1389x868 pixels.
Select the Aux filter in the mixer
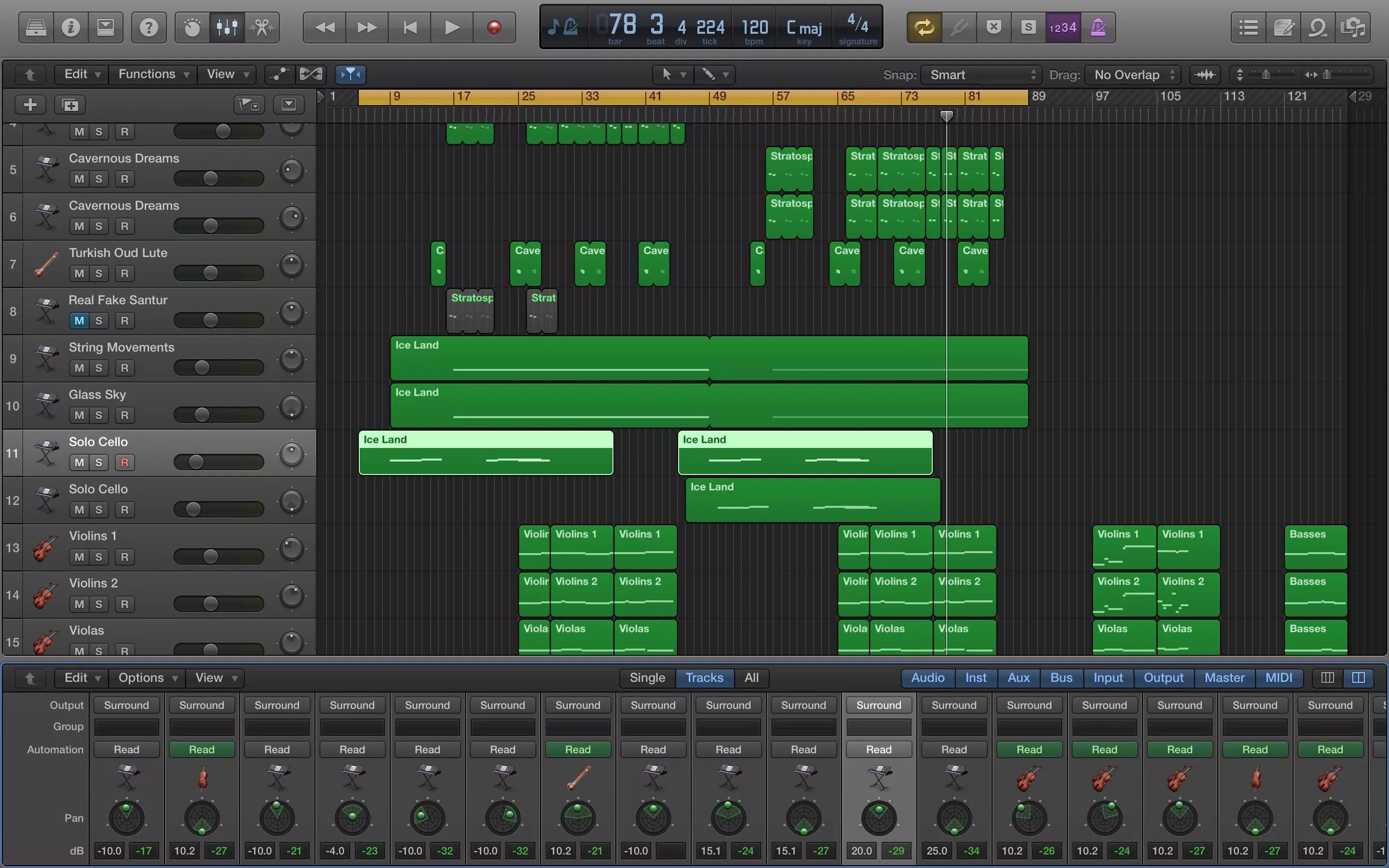pyautogui.click(x=1018, y=678)
